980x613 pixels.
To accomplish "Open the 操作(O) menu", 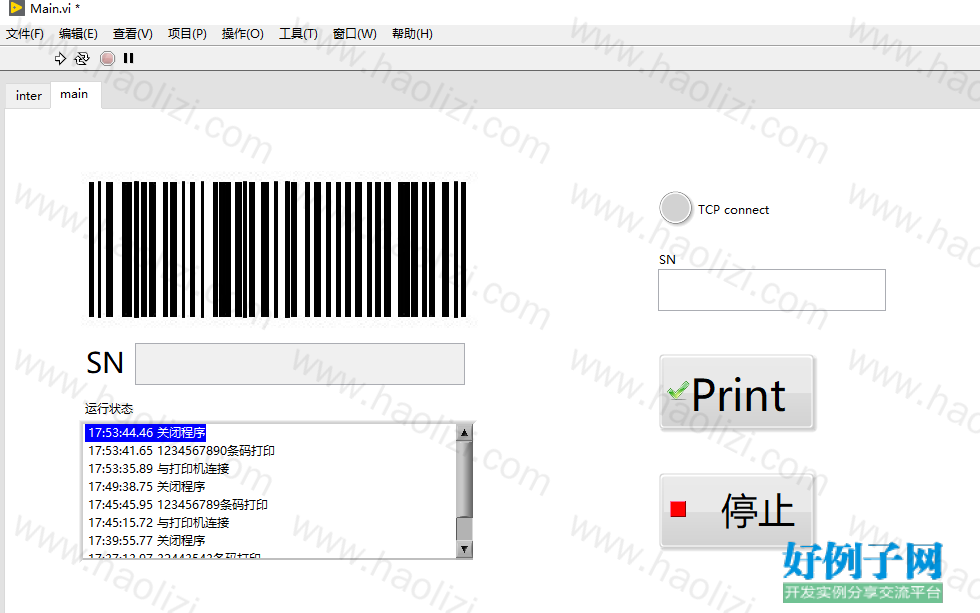I will coord(242,34).
